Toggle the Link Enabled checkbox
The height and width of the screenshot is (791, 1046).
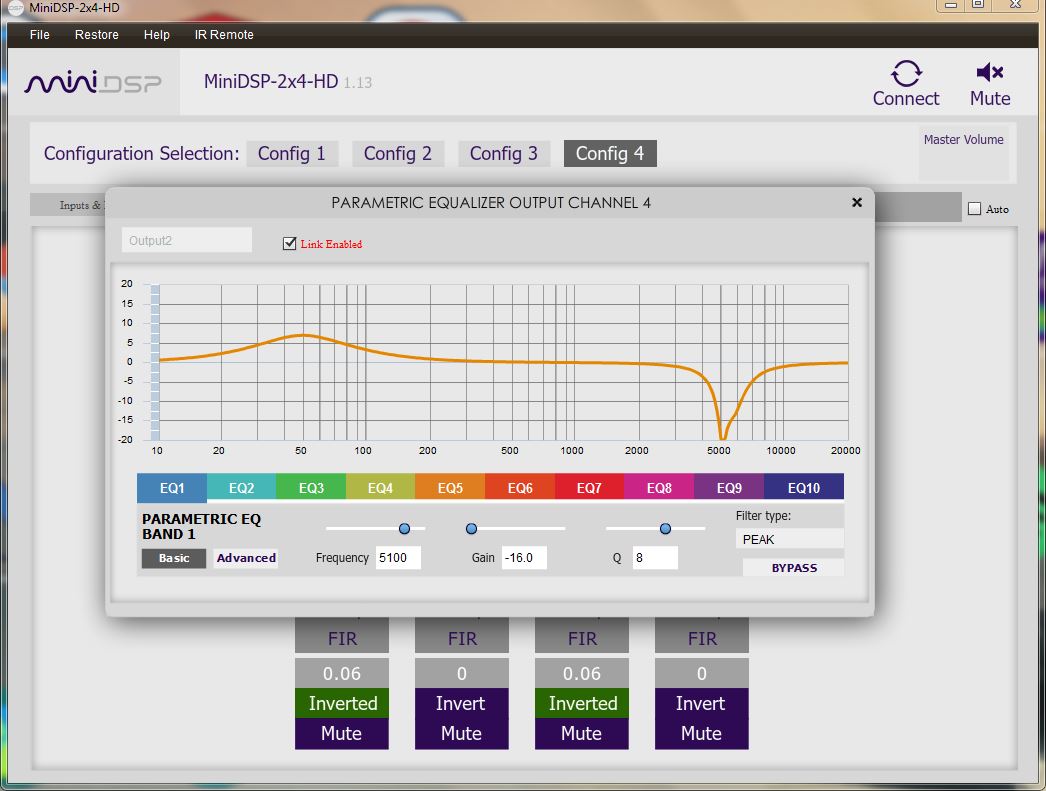point(290,243)
